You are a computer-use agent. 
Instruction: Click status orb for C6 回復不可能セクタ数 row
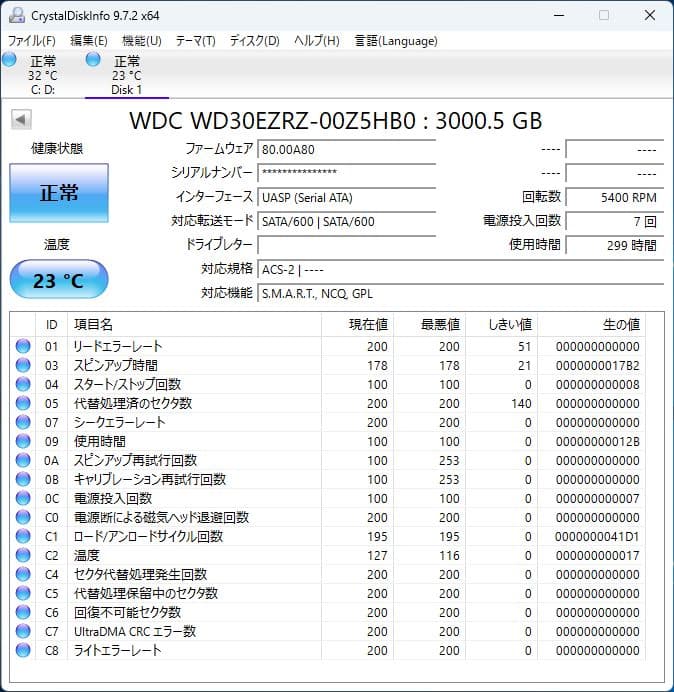(23, 612)
